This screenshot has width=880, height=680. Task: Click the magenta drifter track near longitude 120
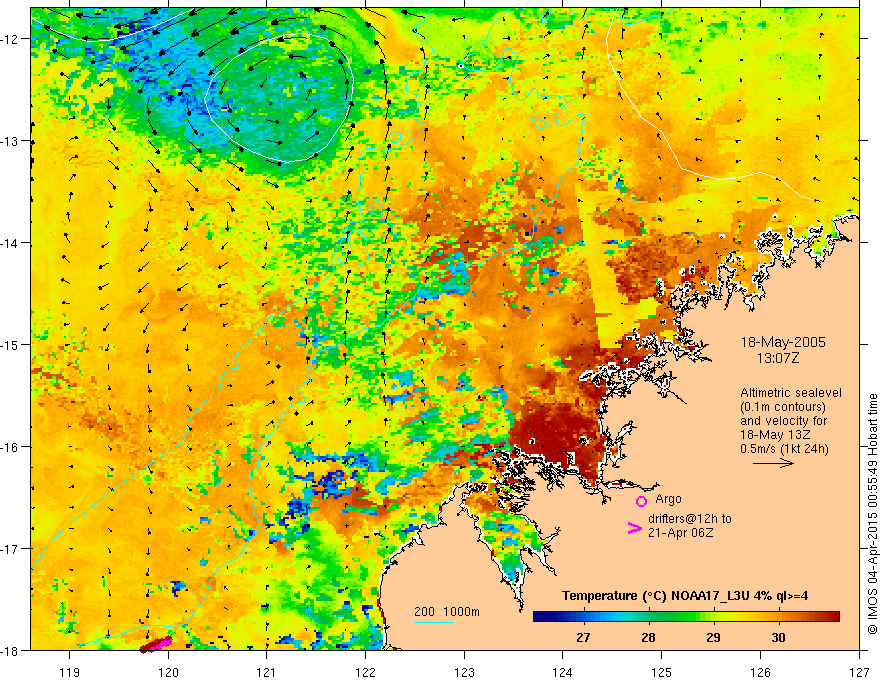coord(156,644)
